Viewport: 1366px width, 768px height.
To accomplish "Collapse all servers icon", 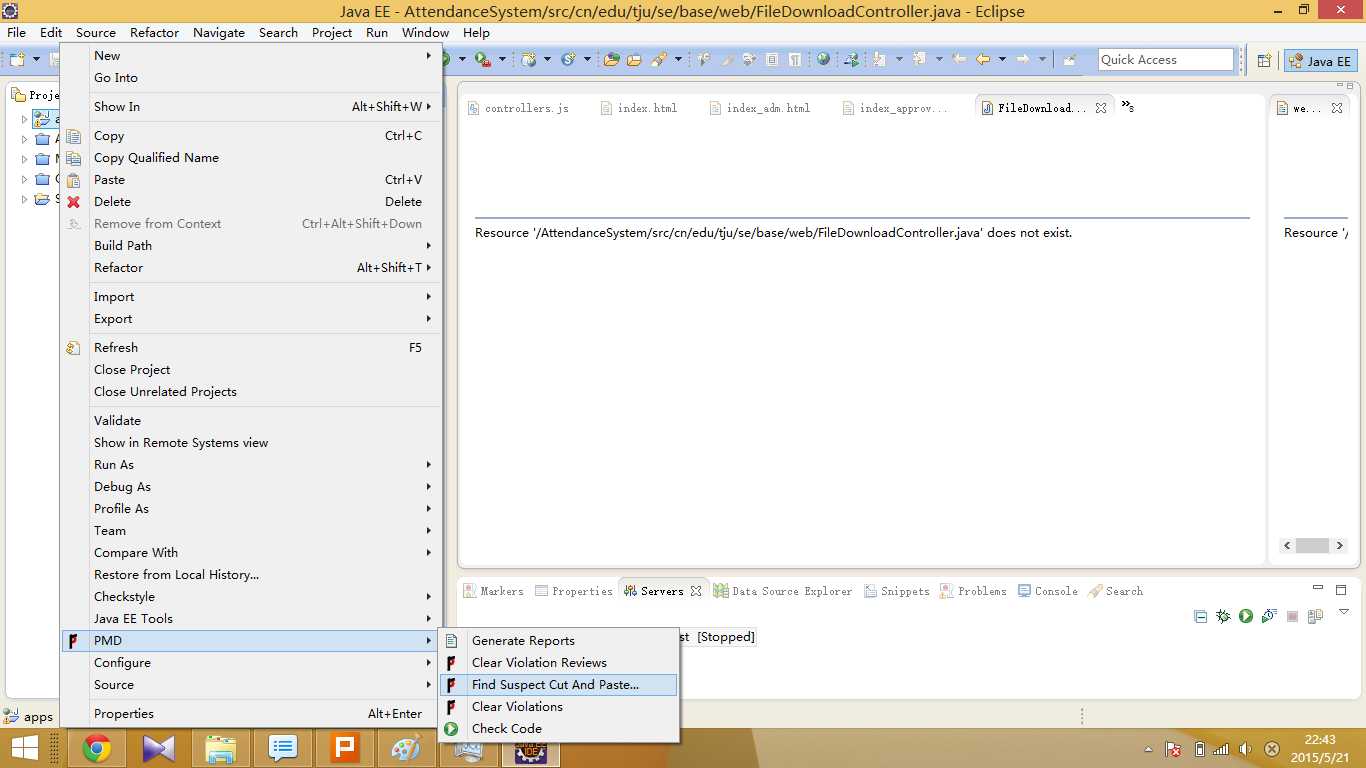I will (x=1200, y=616).
